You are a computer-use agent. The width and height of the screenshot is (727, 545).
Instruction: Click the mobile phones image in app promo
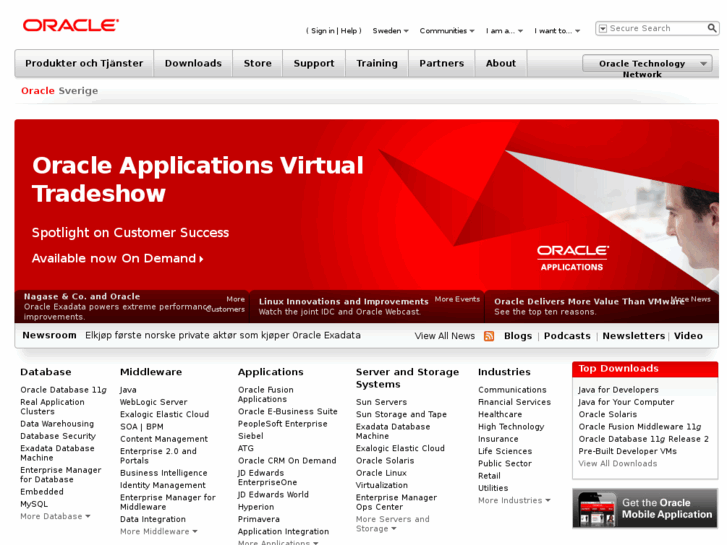click(x=596, y=509)
